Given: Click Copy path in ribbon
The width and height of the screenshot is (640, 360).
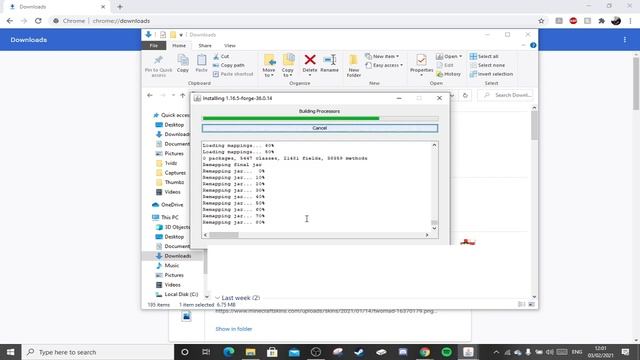Looking at the screenshot, I should (229, 65).
